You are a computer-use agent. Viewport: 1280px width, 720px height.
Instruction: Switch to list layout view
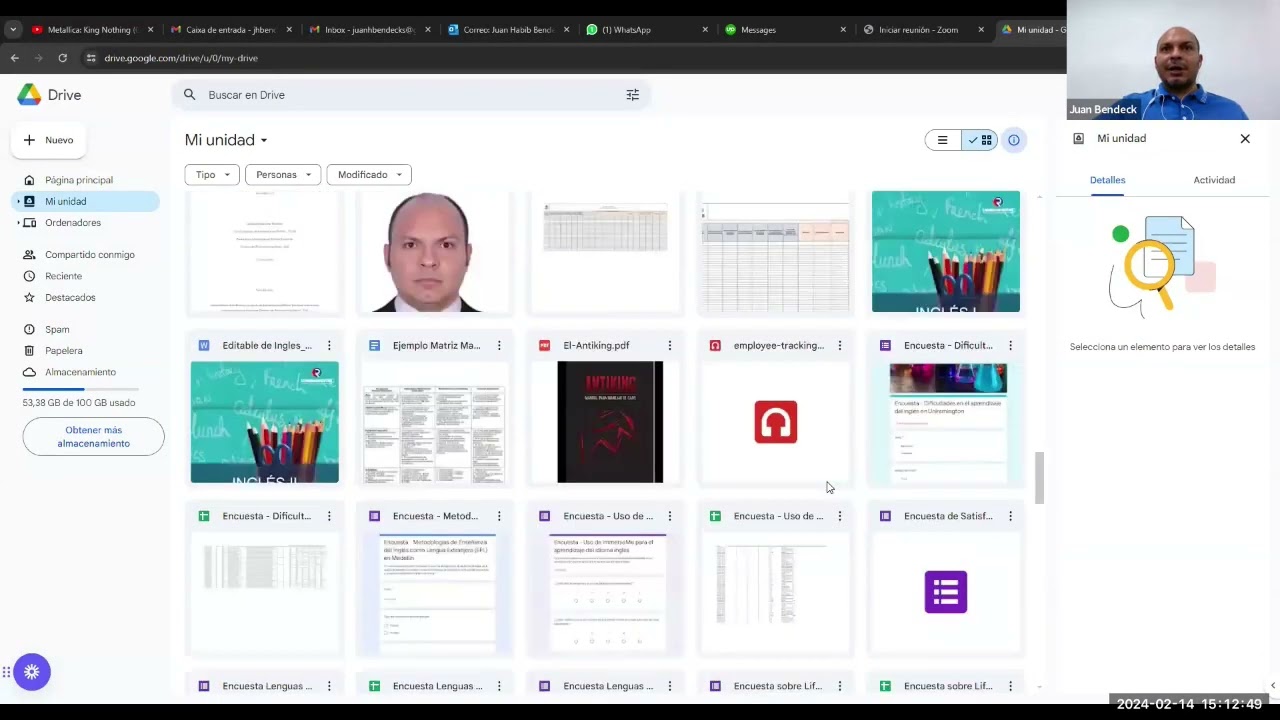942,140
